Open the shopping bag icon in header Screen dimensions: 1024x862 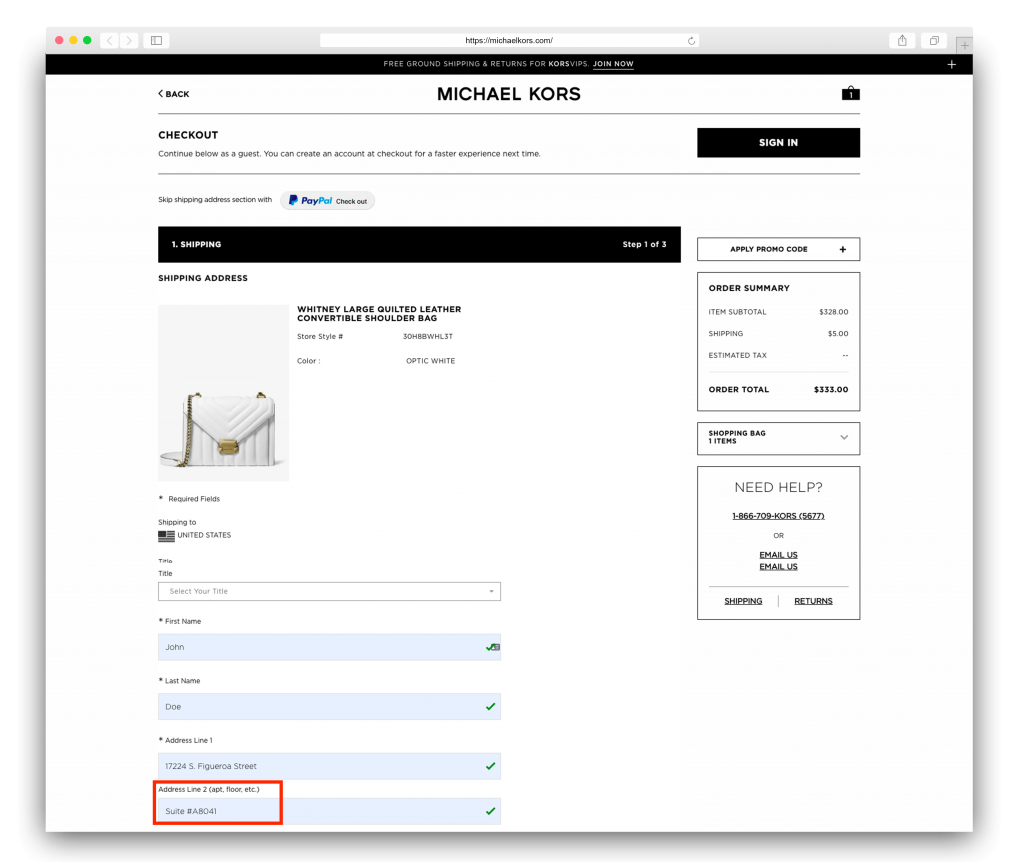pos(850,93)
